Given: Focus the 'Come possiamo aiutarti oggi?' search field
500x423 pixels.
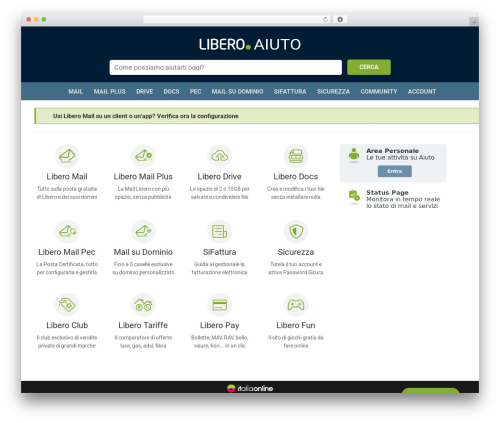Looking at the screenshot, I should coord(226,67).
